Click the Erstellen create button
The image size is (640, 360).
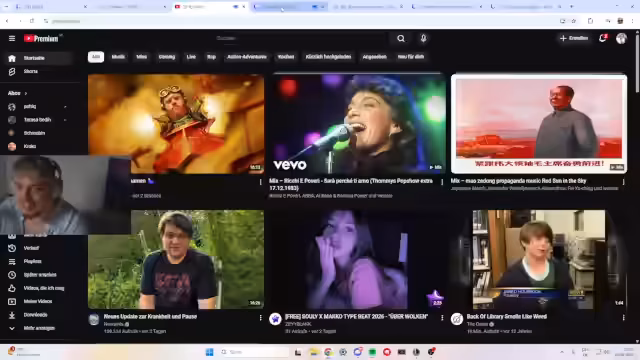point(574,38)
